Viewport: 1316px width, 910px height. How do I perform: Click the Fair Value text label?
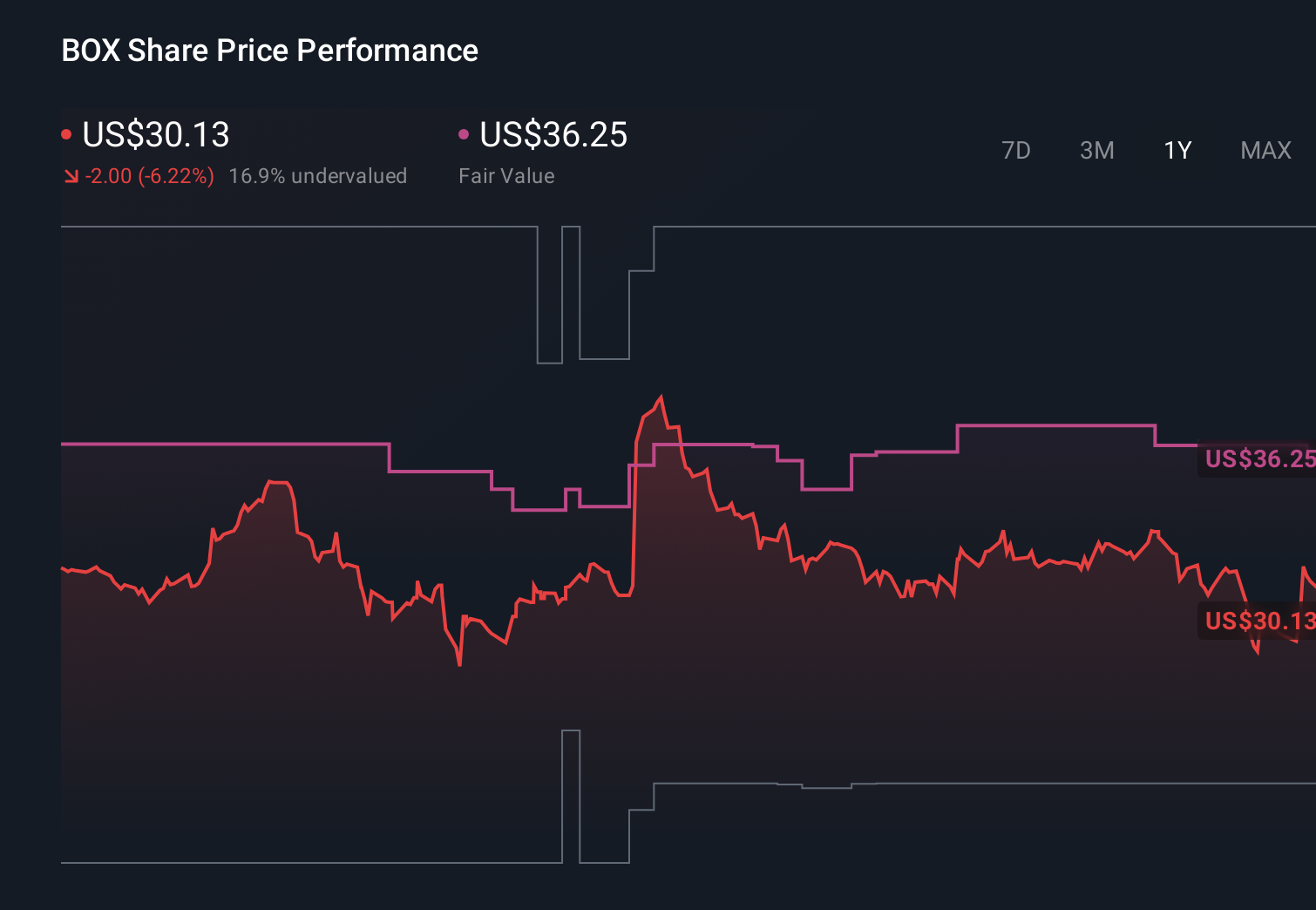click(506, 175)
